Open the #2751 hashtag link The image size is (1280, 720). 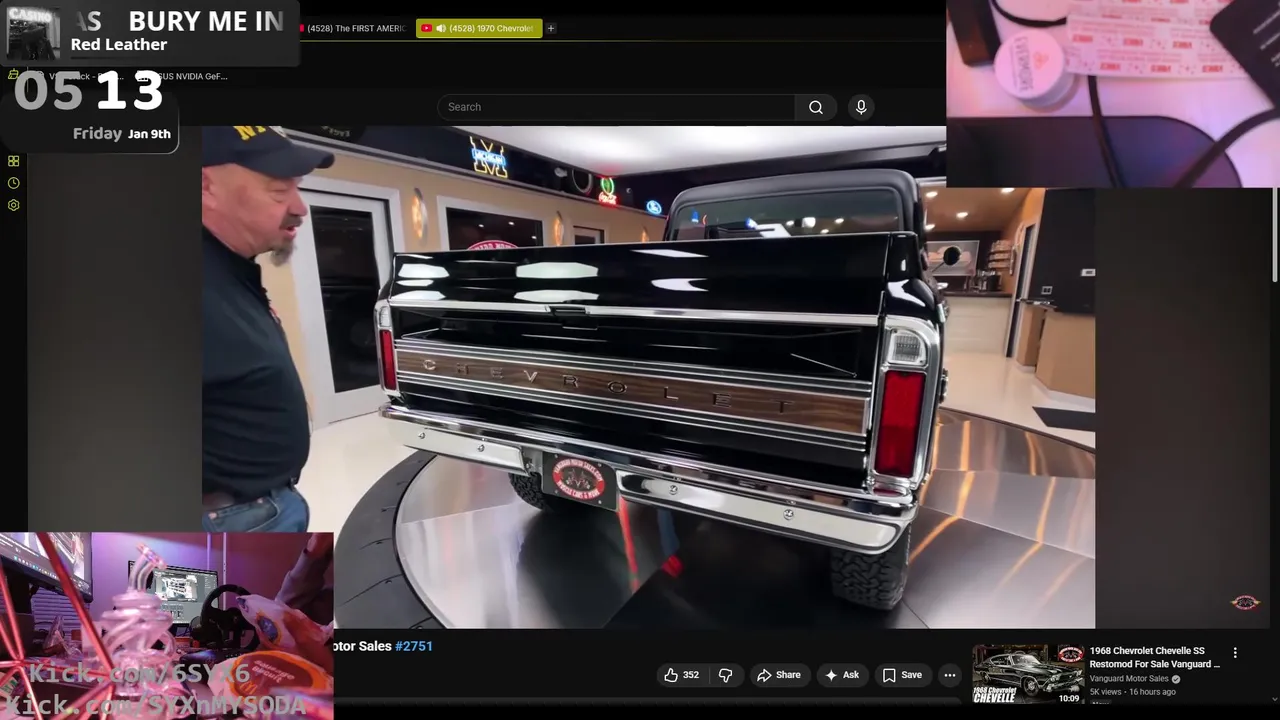(414, 646)
